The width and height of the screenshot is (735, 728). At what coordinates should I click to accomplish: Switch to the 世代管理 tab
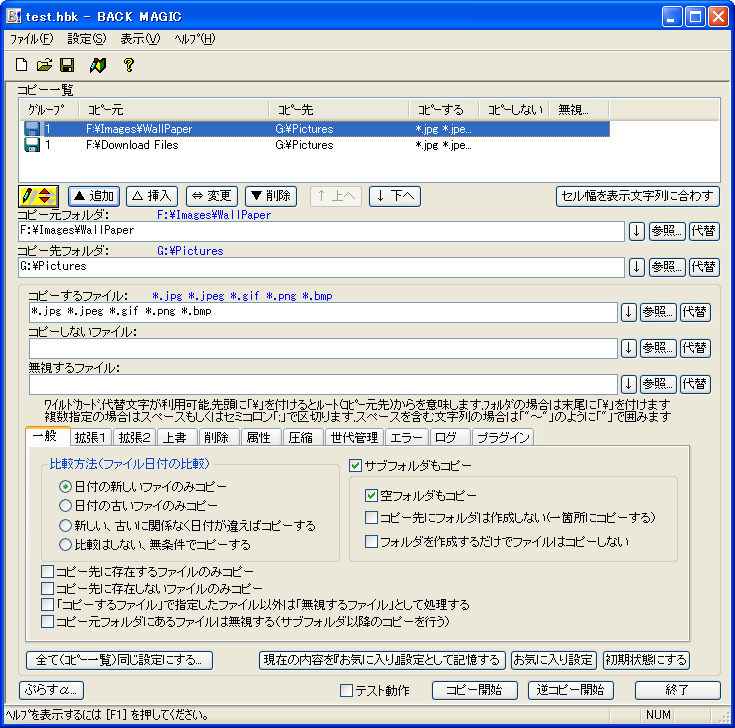[354, 437]
